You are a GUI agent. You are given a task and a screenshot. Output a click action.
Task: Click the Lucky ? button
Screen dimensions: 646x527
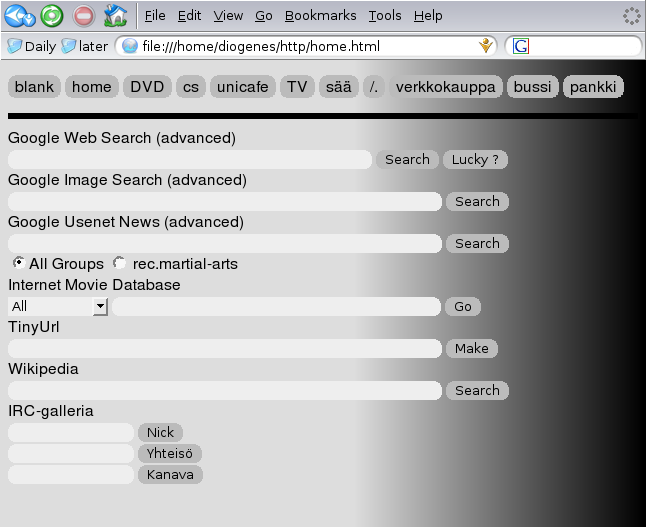pyautogui.click(x=475, y=159)
